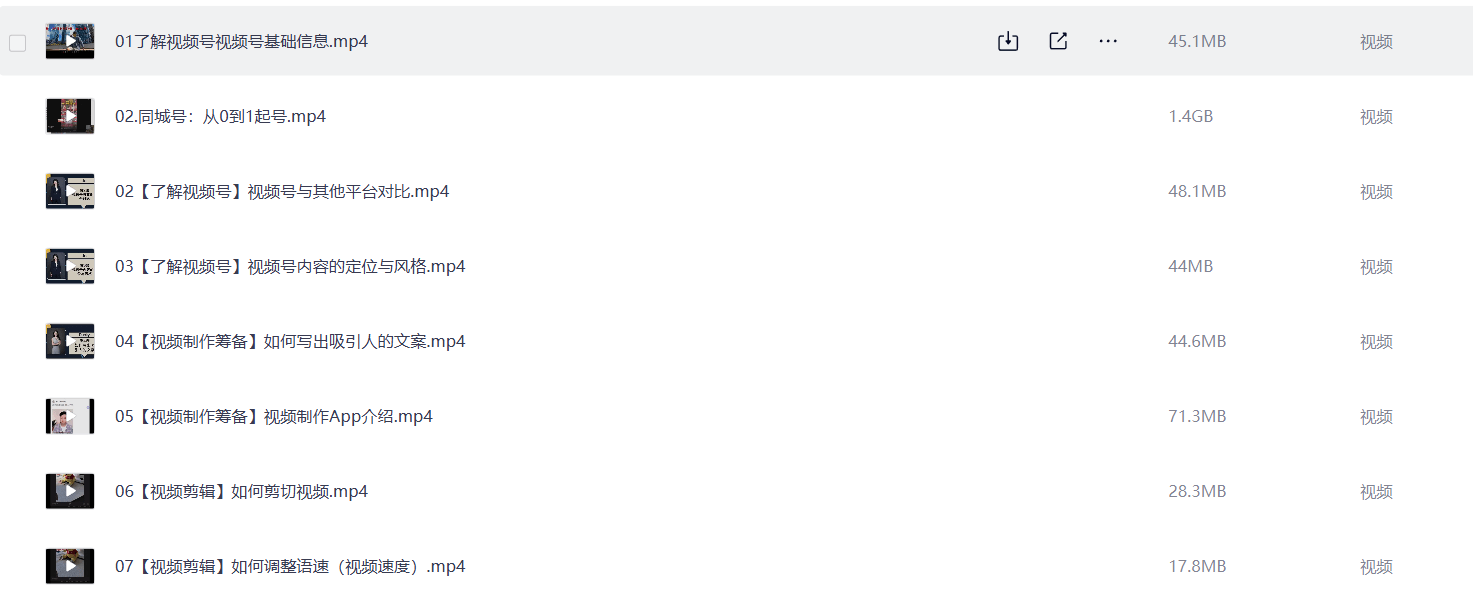Click the share icon for the 01 video
Image resolution: width=1473 pixels, height=600 pixels.
pos(1058,41)
